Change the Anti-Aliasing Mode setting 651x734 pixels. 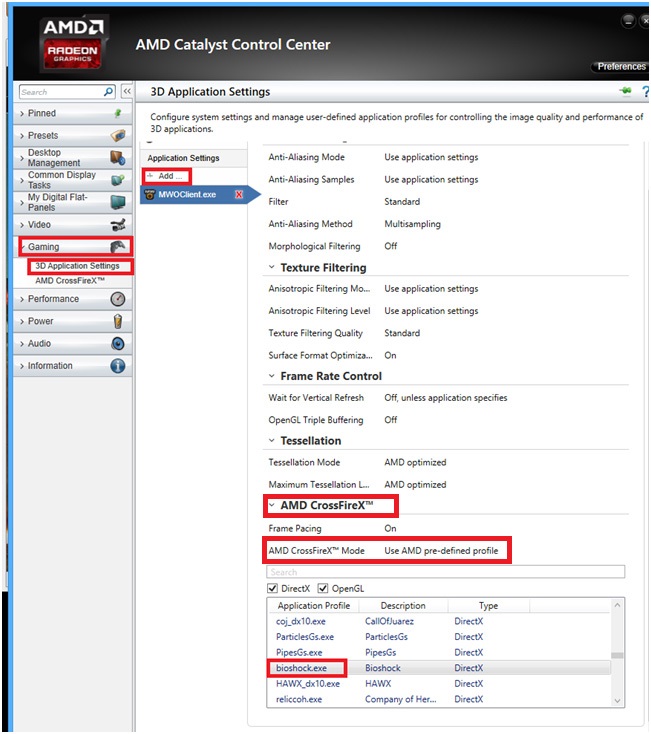(431, 157)
